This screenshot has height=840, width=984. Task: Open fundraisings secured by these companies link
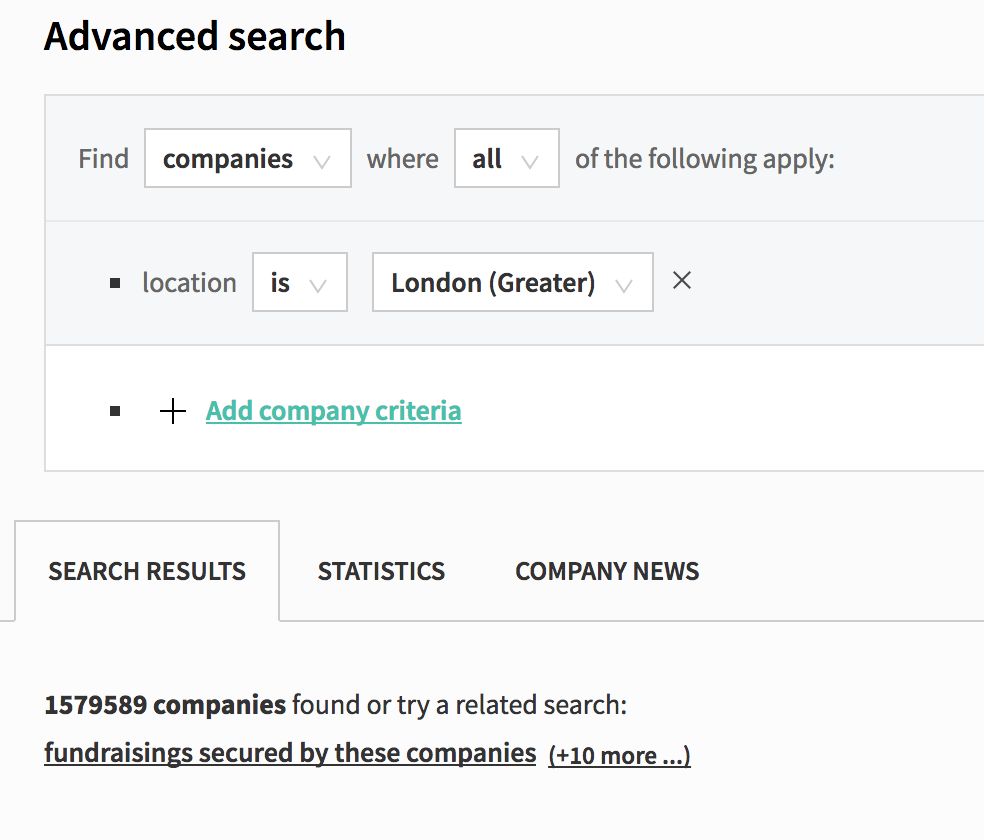point(290,753)
